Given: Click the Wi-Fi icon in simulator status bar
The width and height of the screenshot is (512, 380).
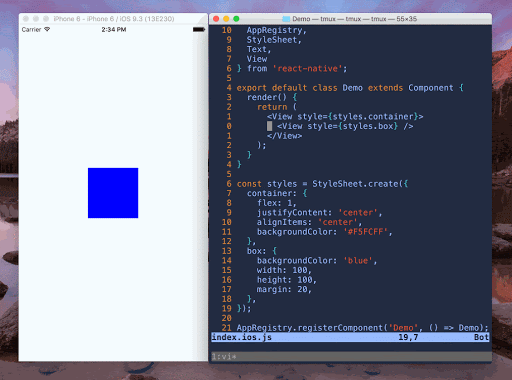Looking at the screenshot, I should pyautogui.click(x=47, y=29).
